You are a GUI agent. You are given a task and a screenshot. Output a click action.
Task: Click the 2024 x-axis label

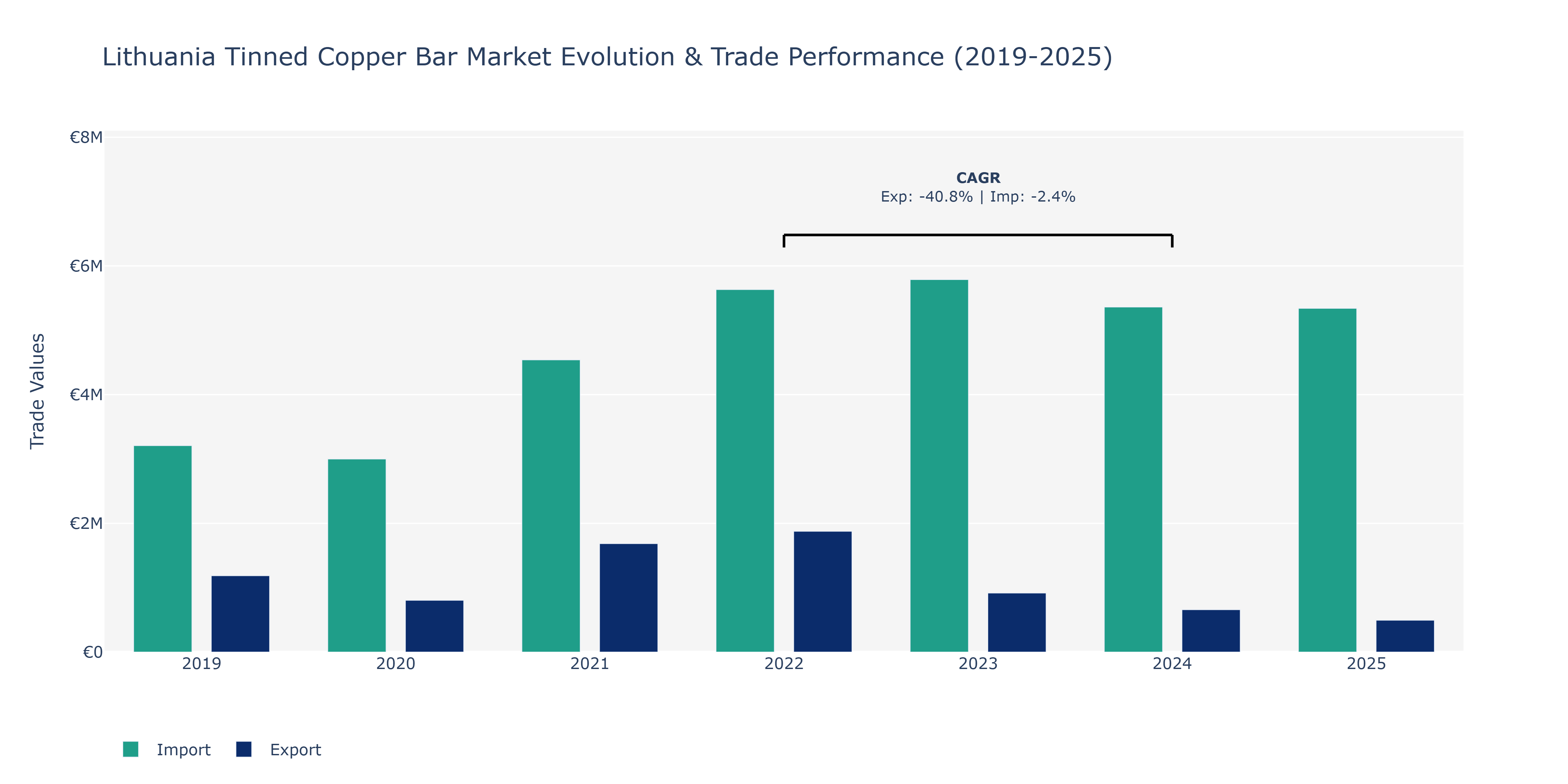click(x=1172, y=663)
